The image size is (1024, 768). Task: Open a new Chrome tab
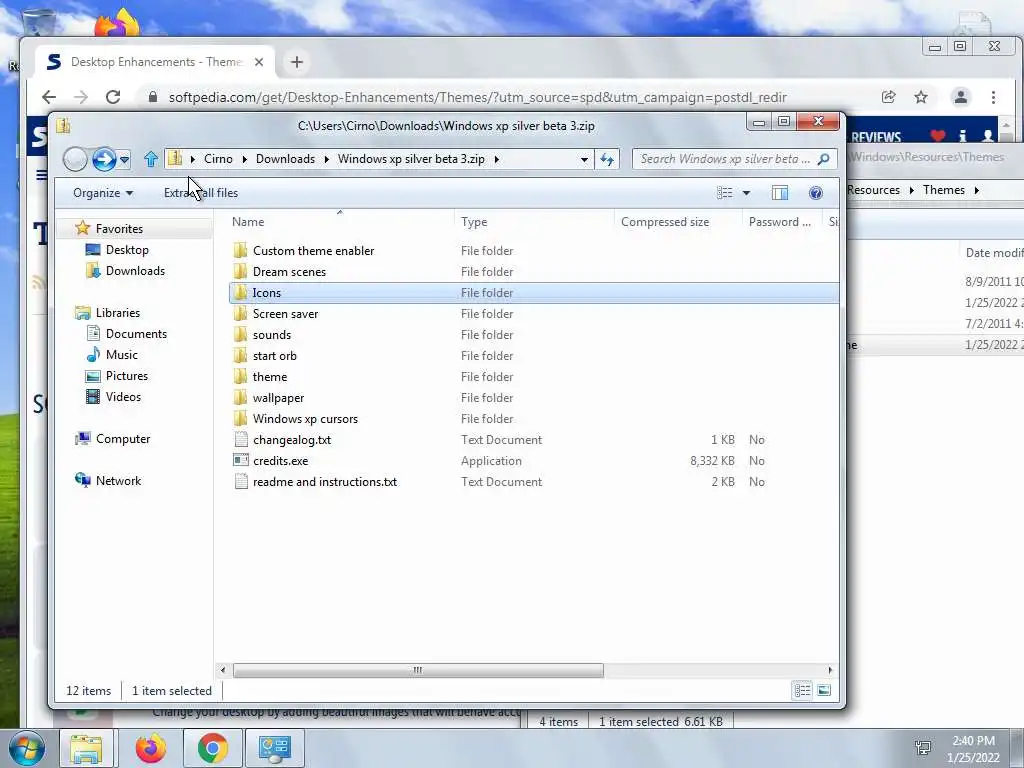coord(297,62)
